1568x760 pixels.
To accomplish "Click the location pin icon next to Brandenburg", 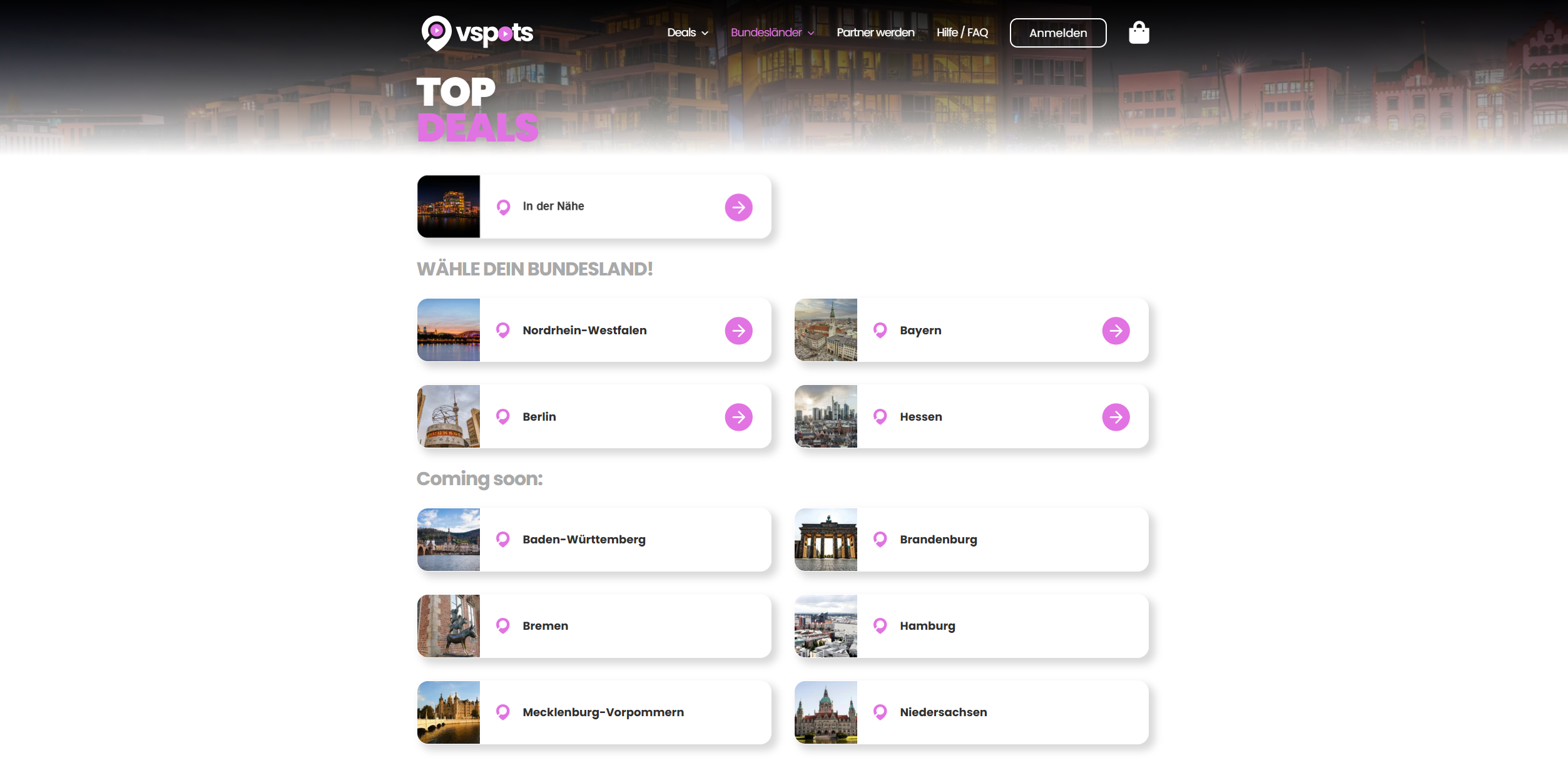I will coord(880,538).
